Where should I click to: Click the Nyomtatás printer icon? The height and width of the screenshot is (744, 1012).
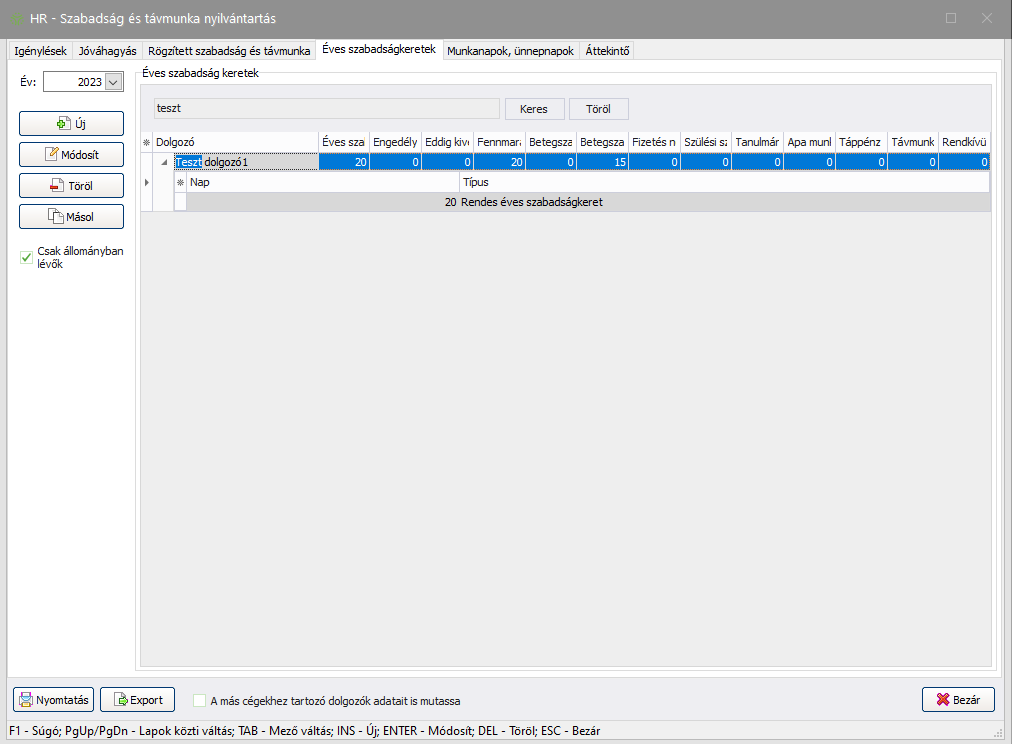[25, 700]
